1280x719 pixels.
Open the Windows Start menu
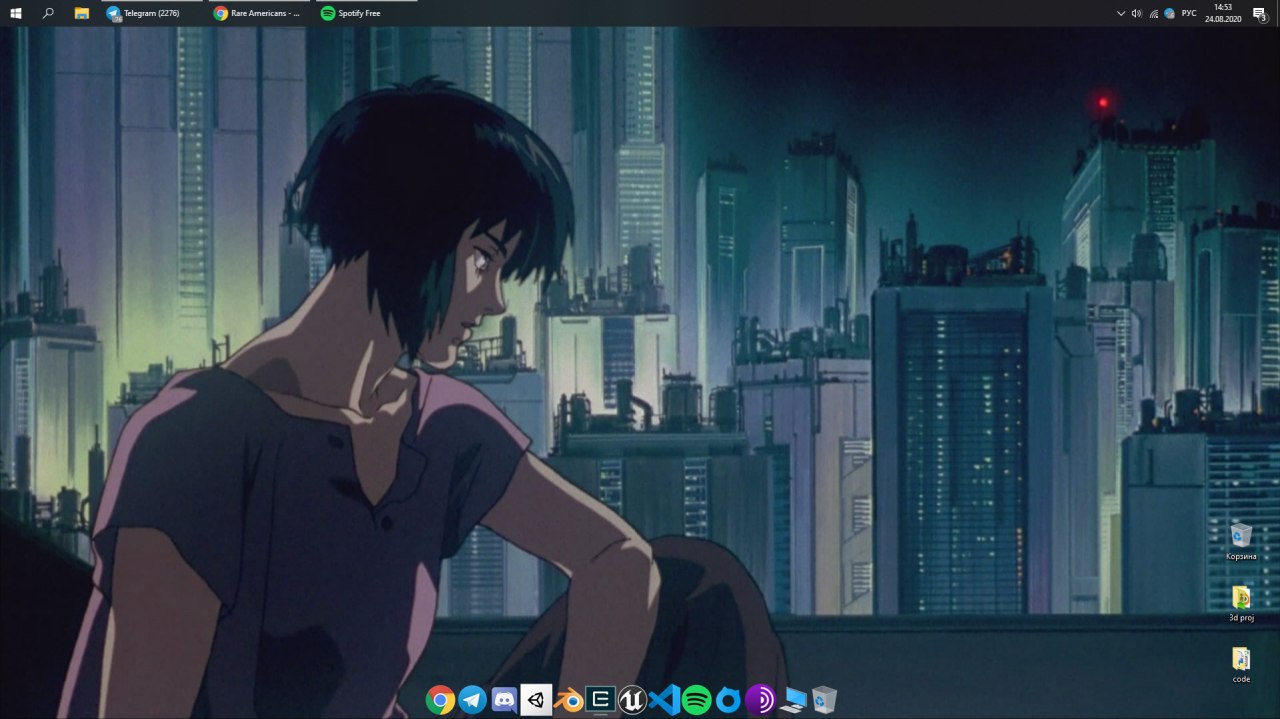pos(16,13)
